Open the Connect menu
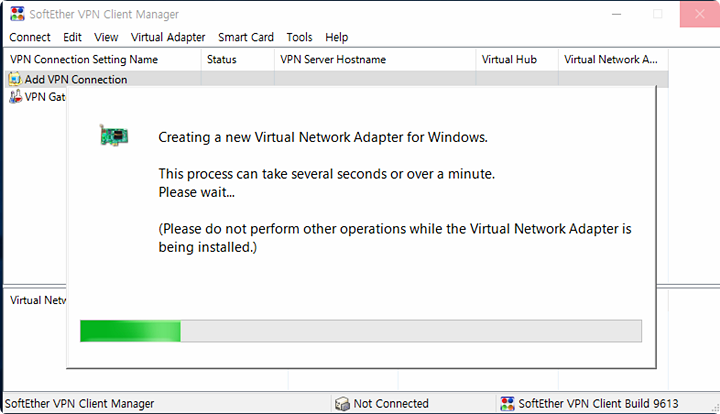 pyautogui.click(x=30, y=37)
